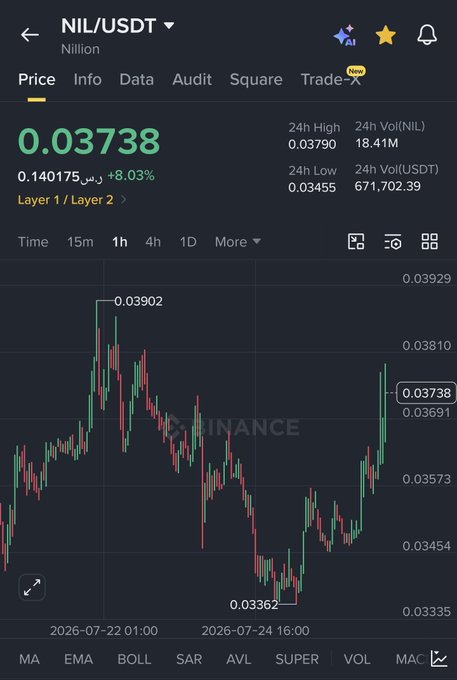The width and height of the screenshot is (457, 680).
Task: Click the 0.03902 high price label
Action: [x=138, y=301]
